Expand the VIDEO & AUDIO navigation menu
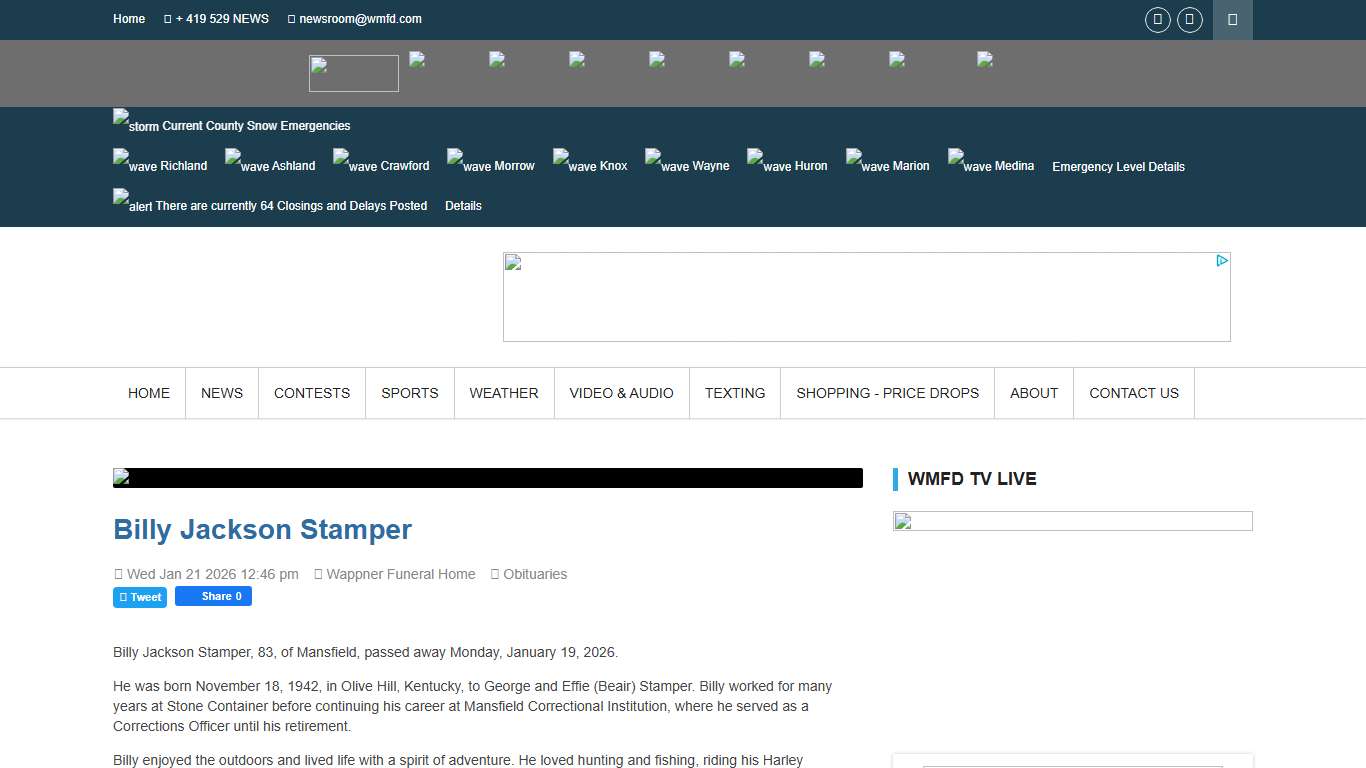The width and height of the screenshot is (1366, 768). point(621,393)
